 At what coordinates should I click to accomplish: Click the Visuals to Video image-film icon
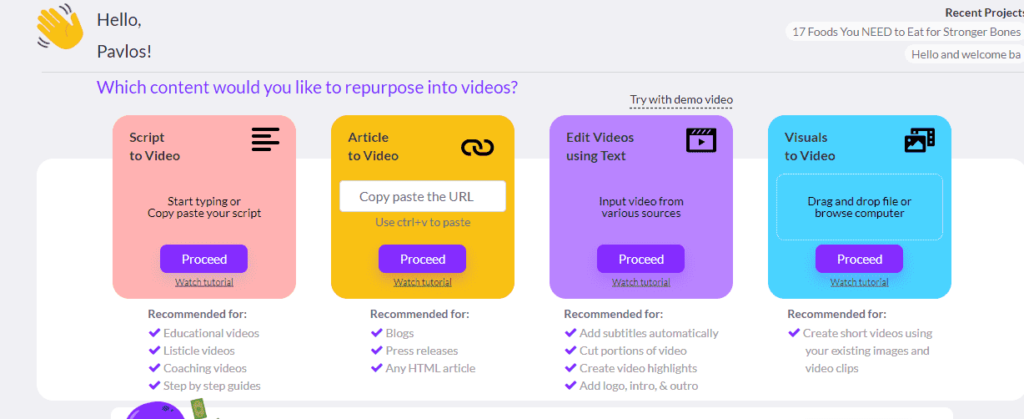920,140
